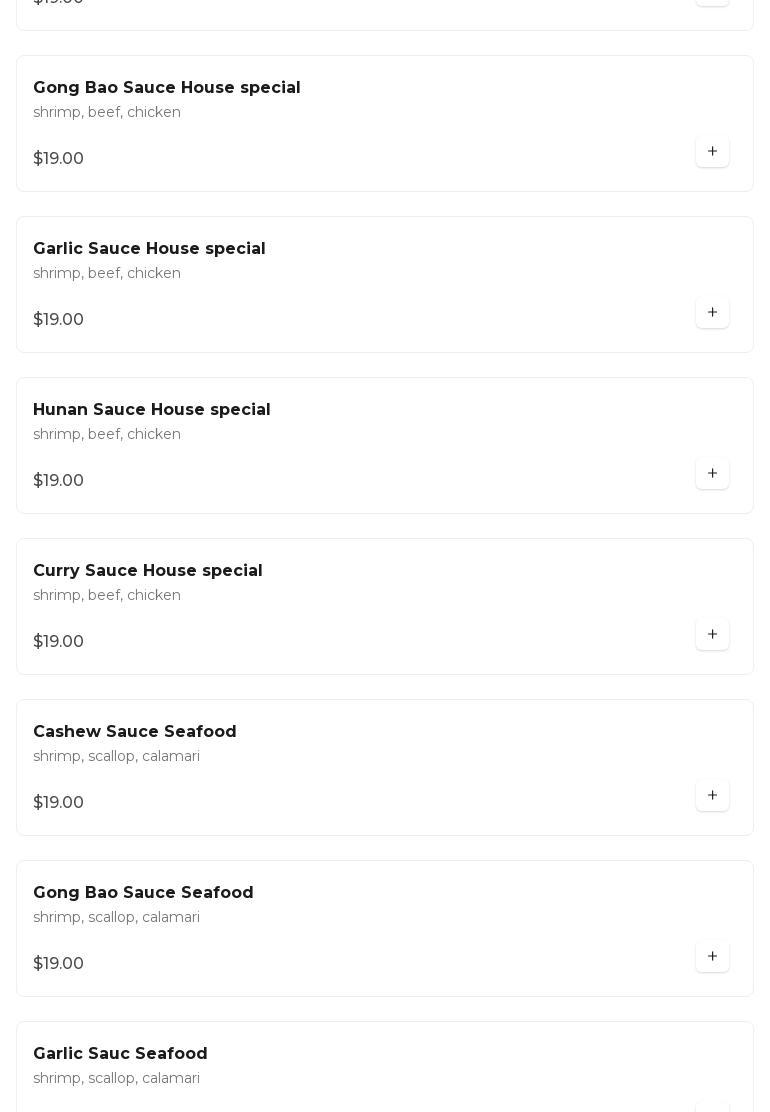The width and height of the screenshot is (770, 1112).
Task: Open the Garlic Sauce House special item title
Action: pyautogui.click(x=149, y=248)
